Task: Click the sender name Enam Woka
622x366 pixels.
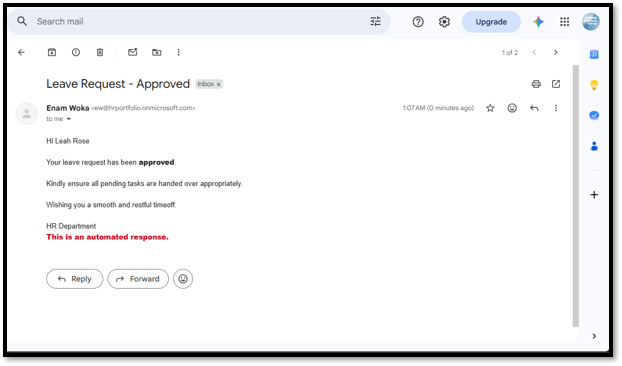Action: (x=67, y=108)
